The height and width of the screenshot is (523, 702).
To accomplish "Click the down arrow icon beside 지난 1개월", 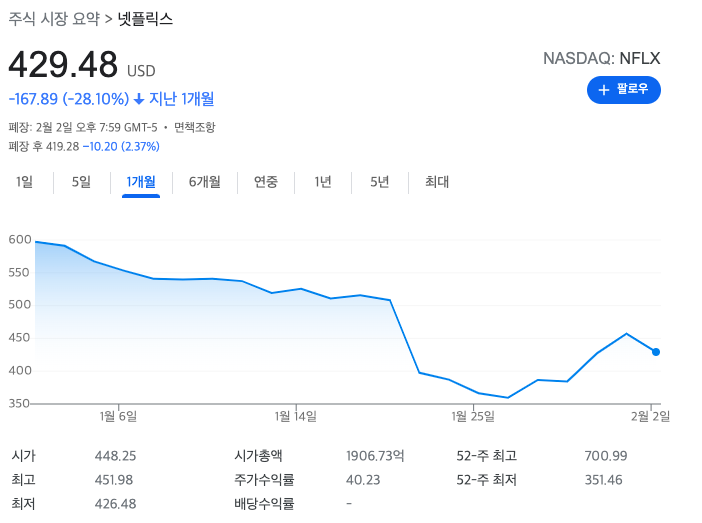I will click(x=139, y=99).
